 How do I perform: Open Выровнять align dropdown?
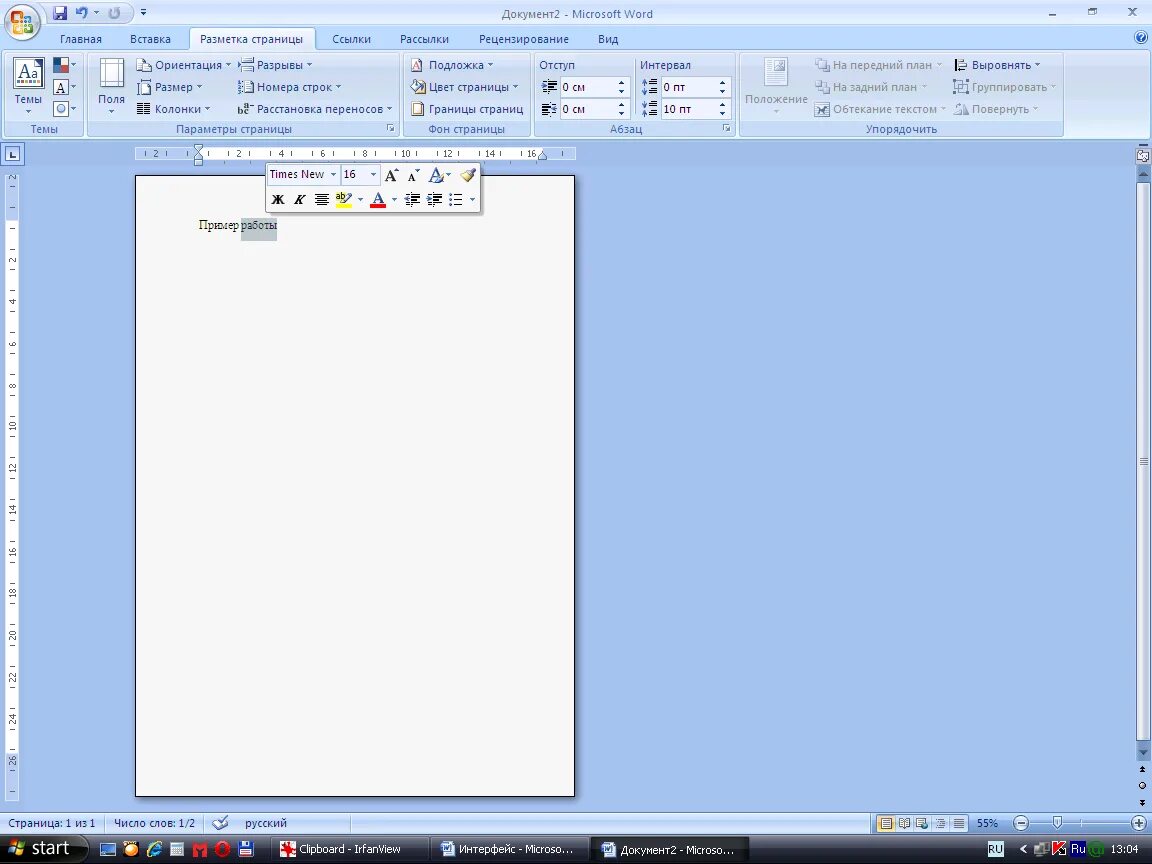pos(998,65)
